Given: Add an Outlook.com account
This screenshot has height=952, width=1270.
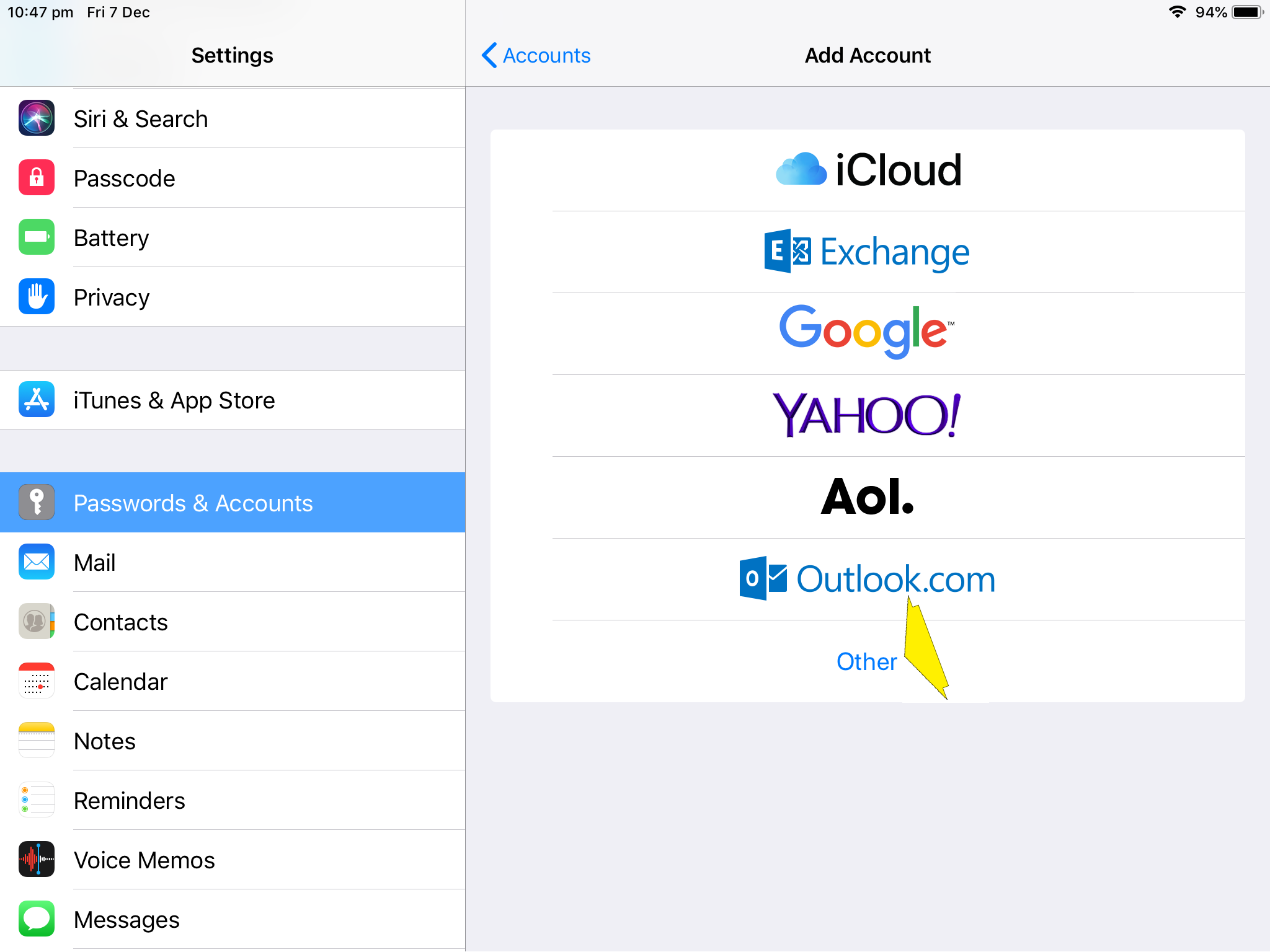Looking at the screenshot, I should 868,579.
